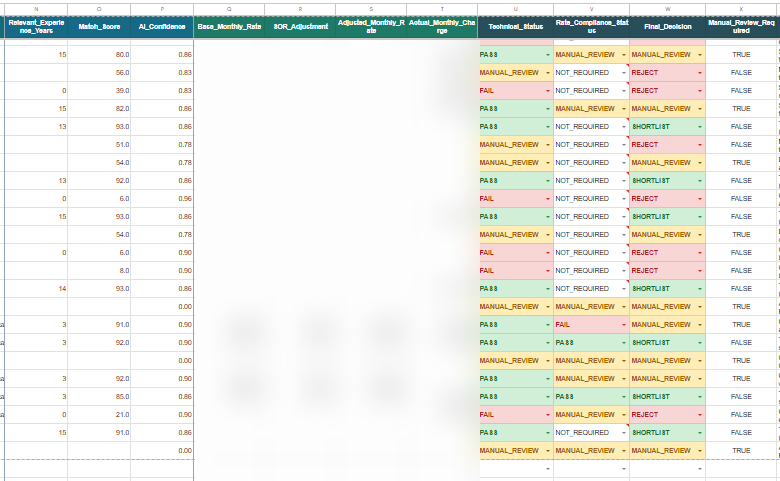
Task: Click the Match_Score header cell
Action: [x=99, y=27]
